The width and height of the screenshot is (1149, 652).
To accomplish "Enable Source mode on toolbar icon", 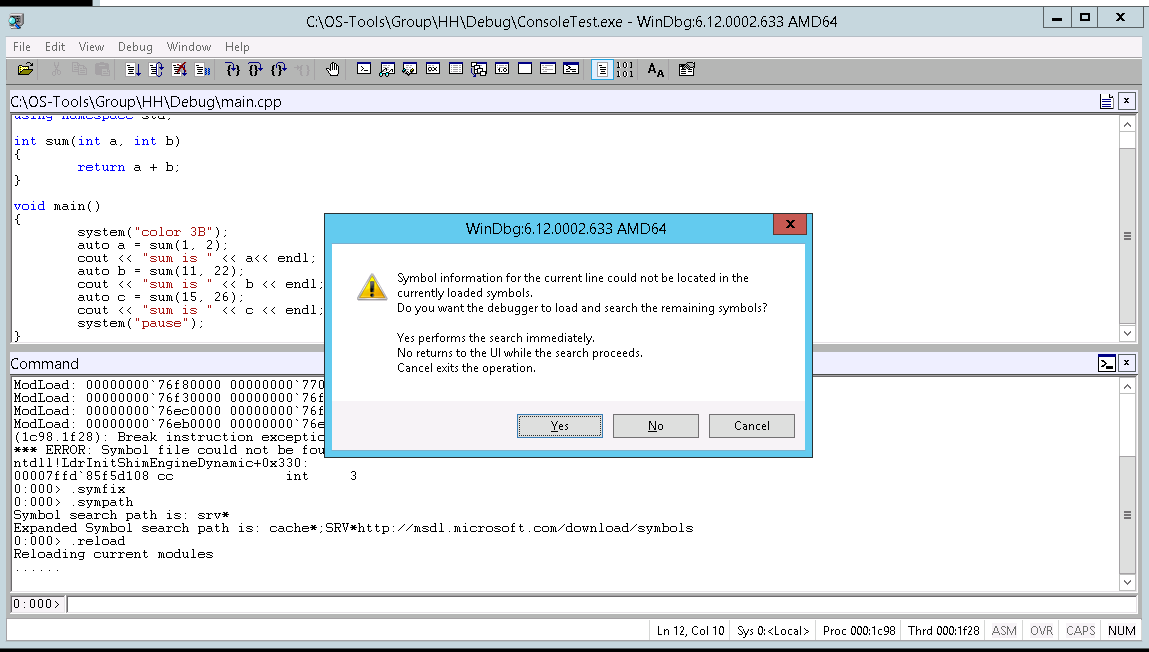I will point(602,70).
